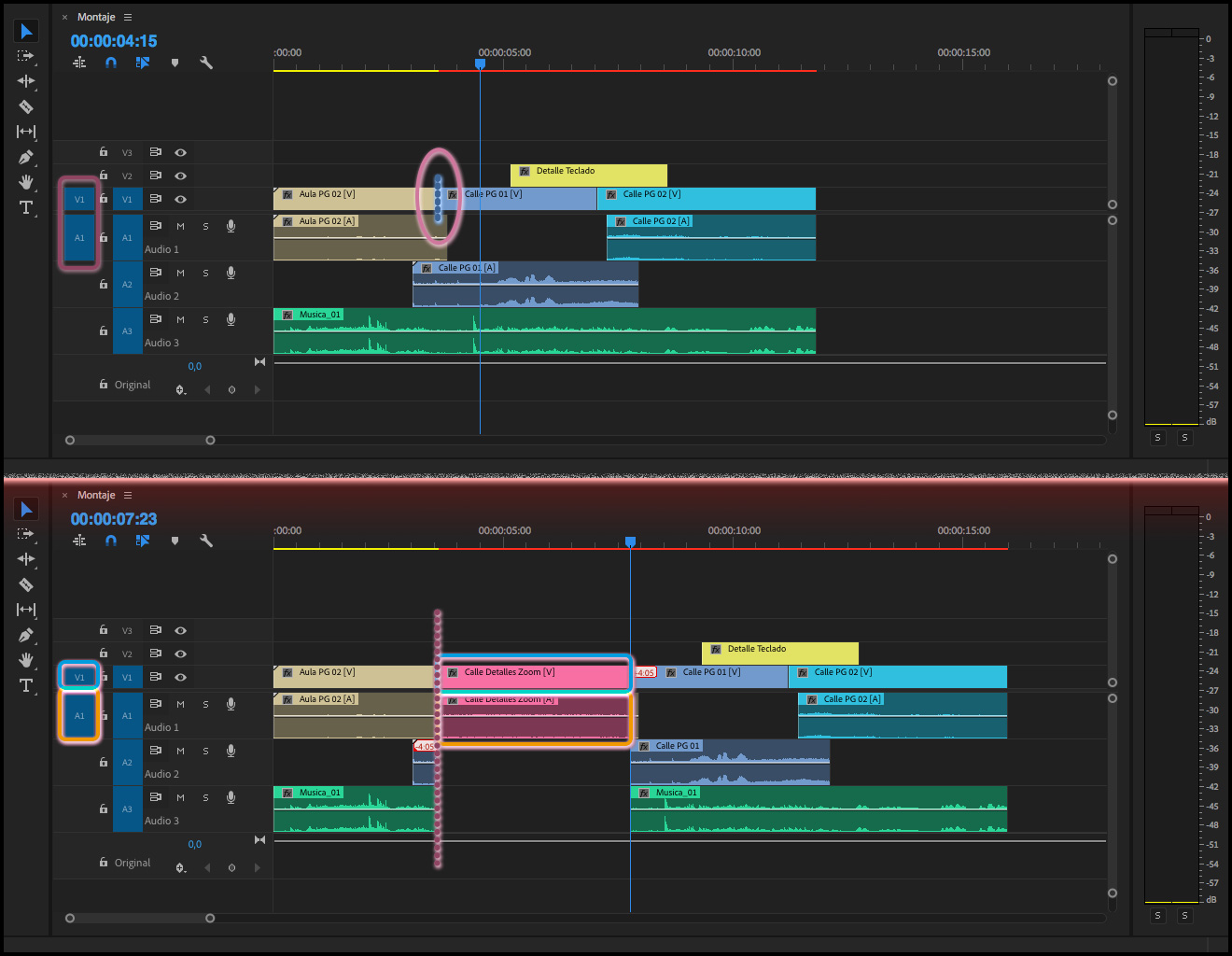Click the blue playhead marker at 00:00:04:15

(480, 63)
